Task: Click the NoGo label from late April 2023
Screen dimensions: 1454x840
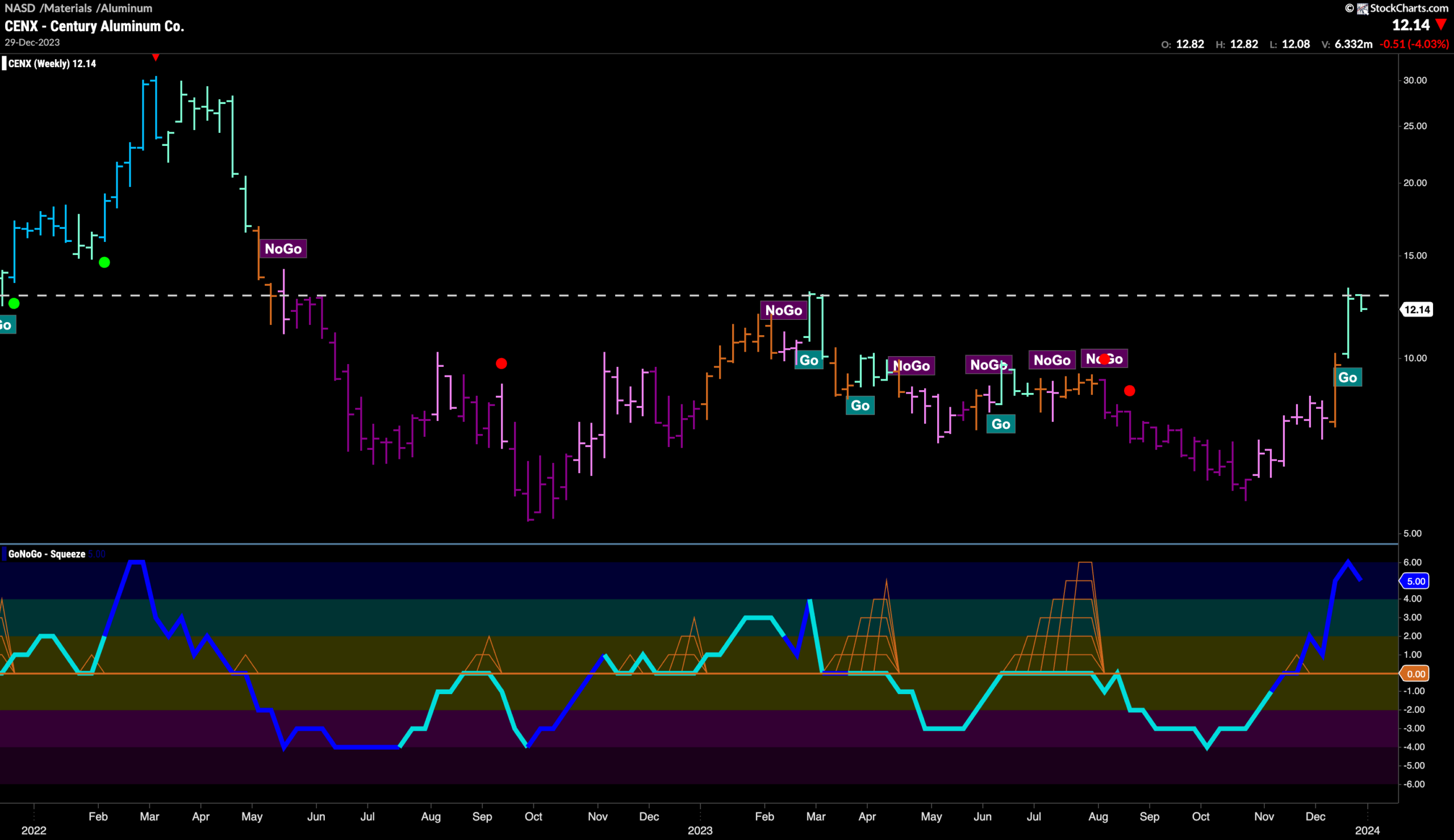Action: 911,366
